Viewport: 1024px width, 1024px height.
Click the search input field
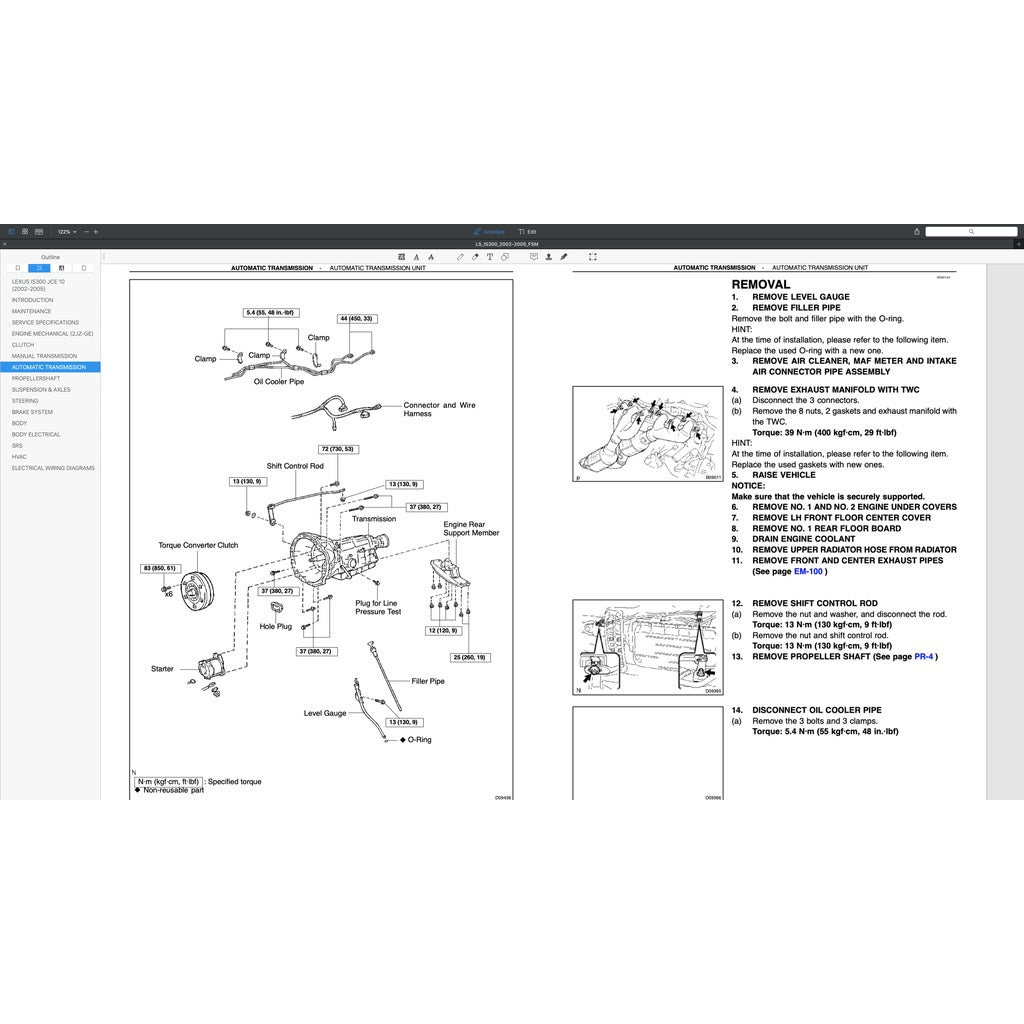[x=970, y=231]
